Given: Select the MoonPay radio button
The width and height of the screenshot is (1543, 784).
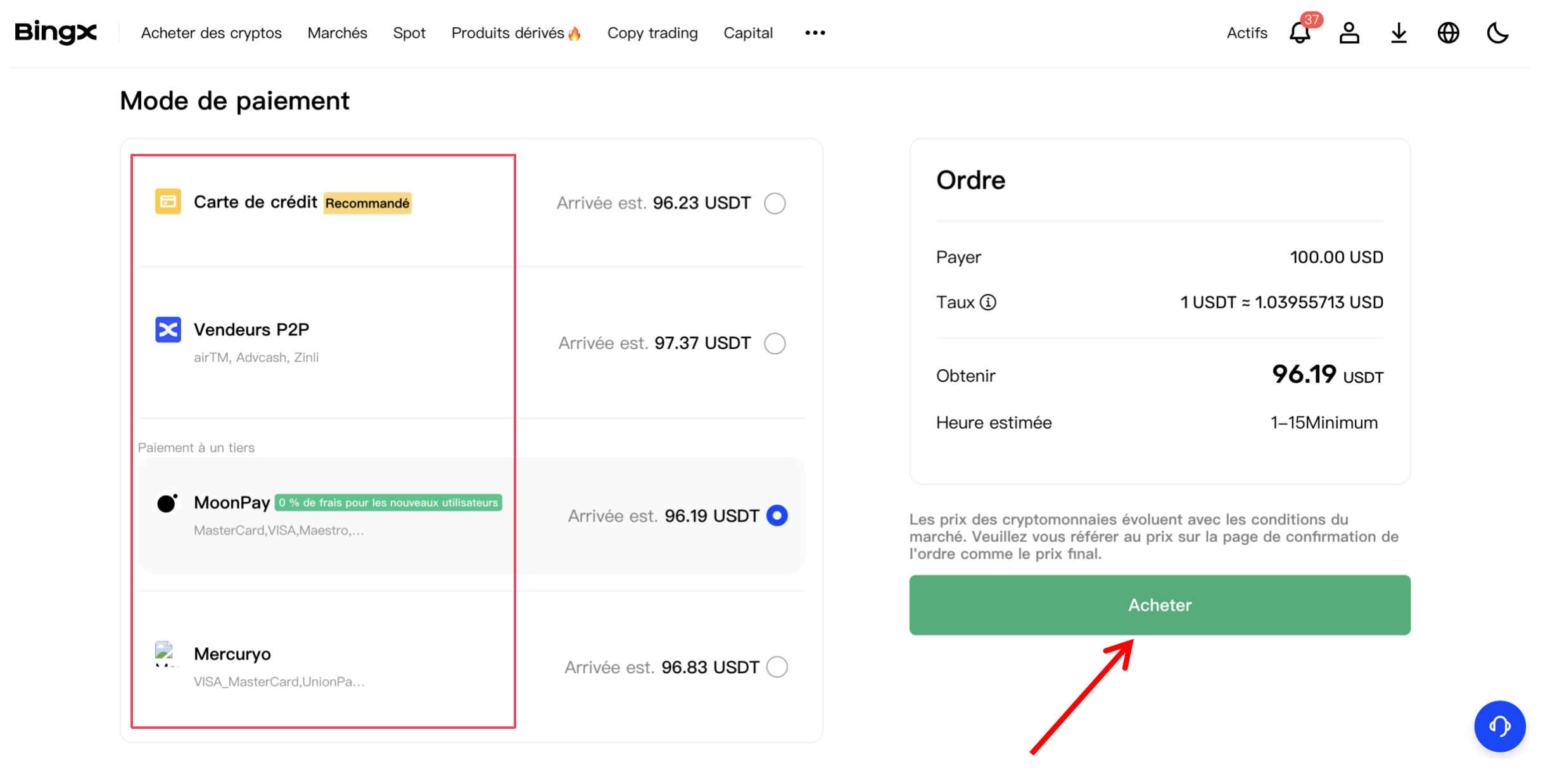Looking at the screenshot, I should (x=777, y=515).
